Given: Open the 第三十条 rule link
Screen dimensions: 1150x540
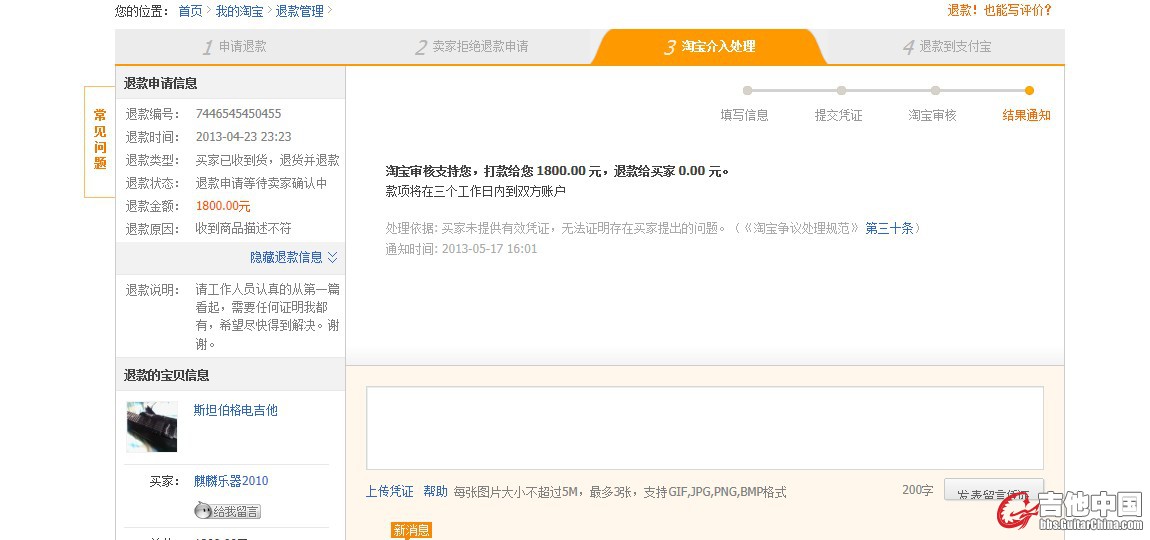Looking at the screenshot, I should [x=889, y=228].
